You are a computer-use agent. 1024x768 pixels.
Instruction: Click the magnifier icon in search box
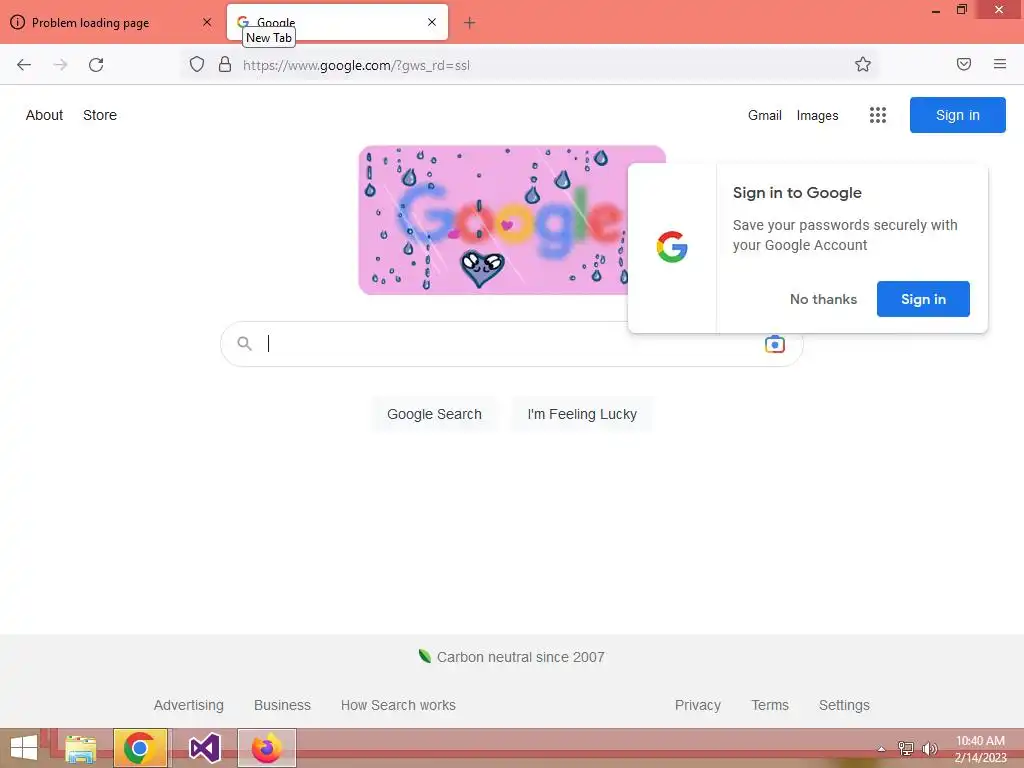[x=244, y=344]
